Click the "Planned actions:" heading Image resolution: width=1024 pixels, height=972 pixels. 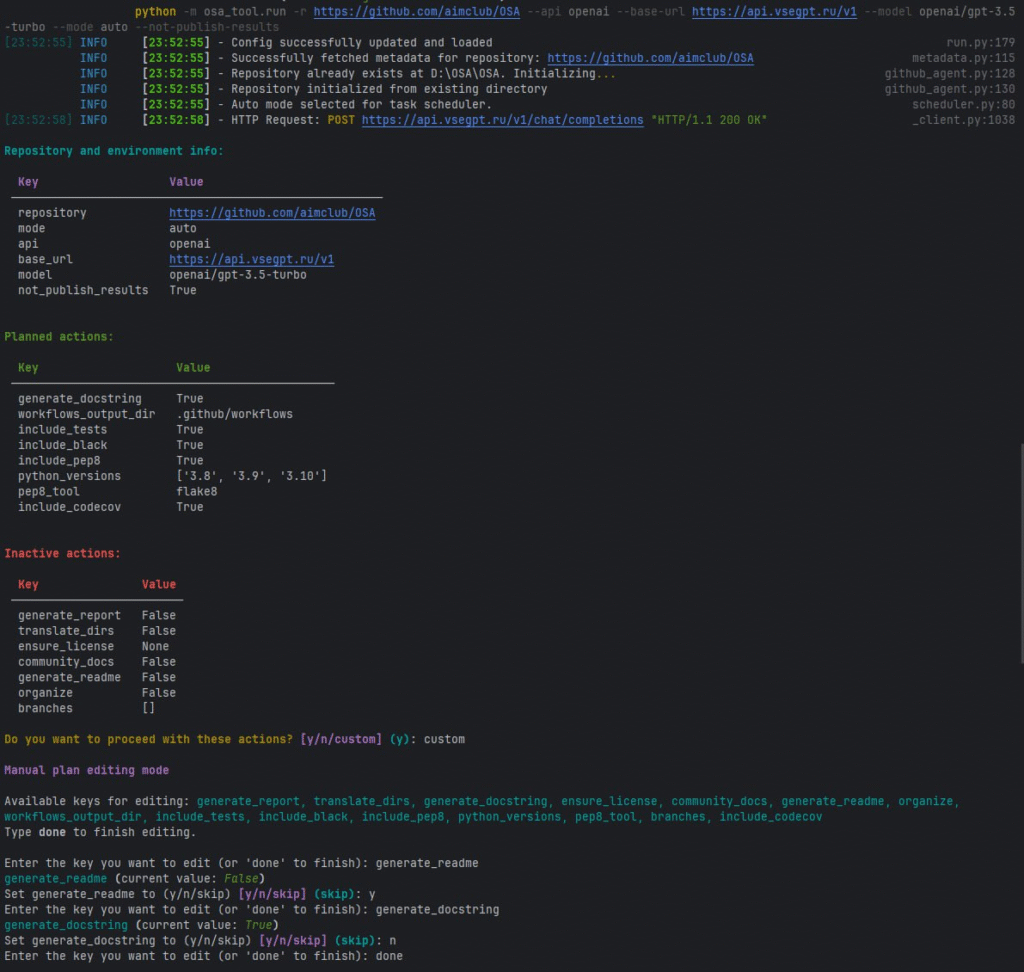(x=58, y=337)
